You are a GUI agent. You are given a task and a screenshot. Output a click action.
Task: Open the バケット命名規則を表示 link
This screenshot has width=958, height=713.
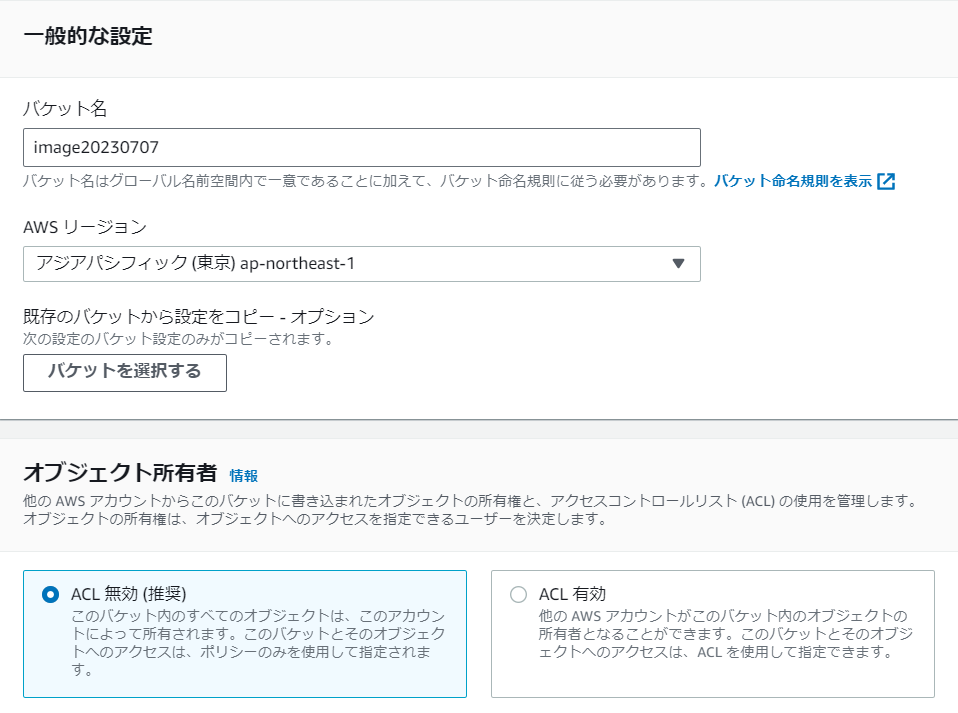pyautogui.click(x=793, y=181)
